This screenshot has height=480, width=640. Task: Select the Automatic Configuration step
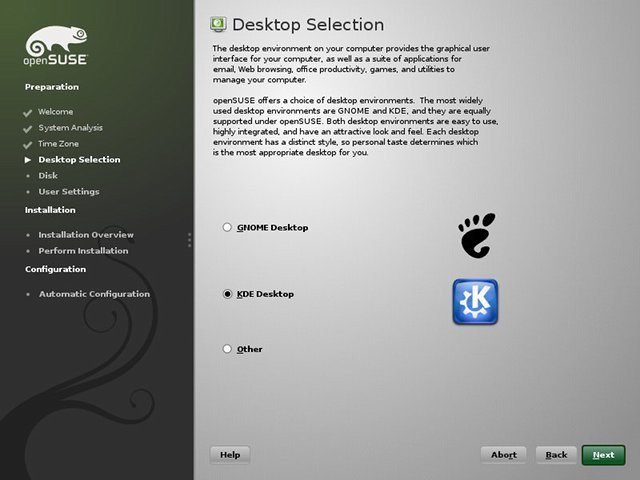(94, 294)
